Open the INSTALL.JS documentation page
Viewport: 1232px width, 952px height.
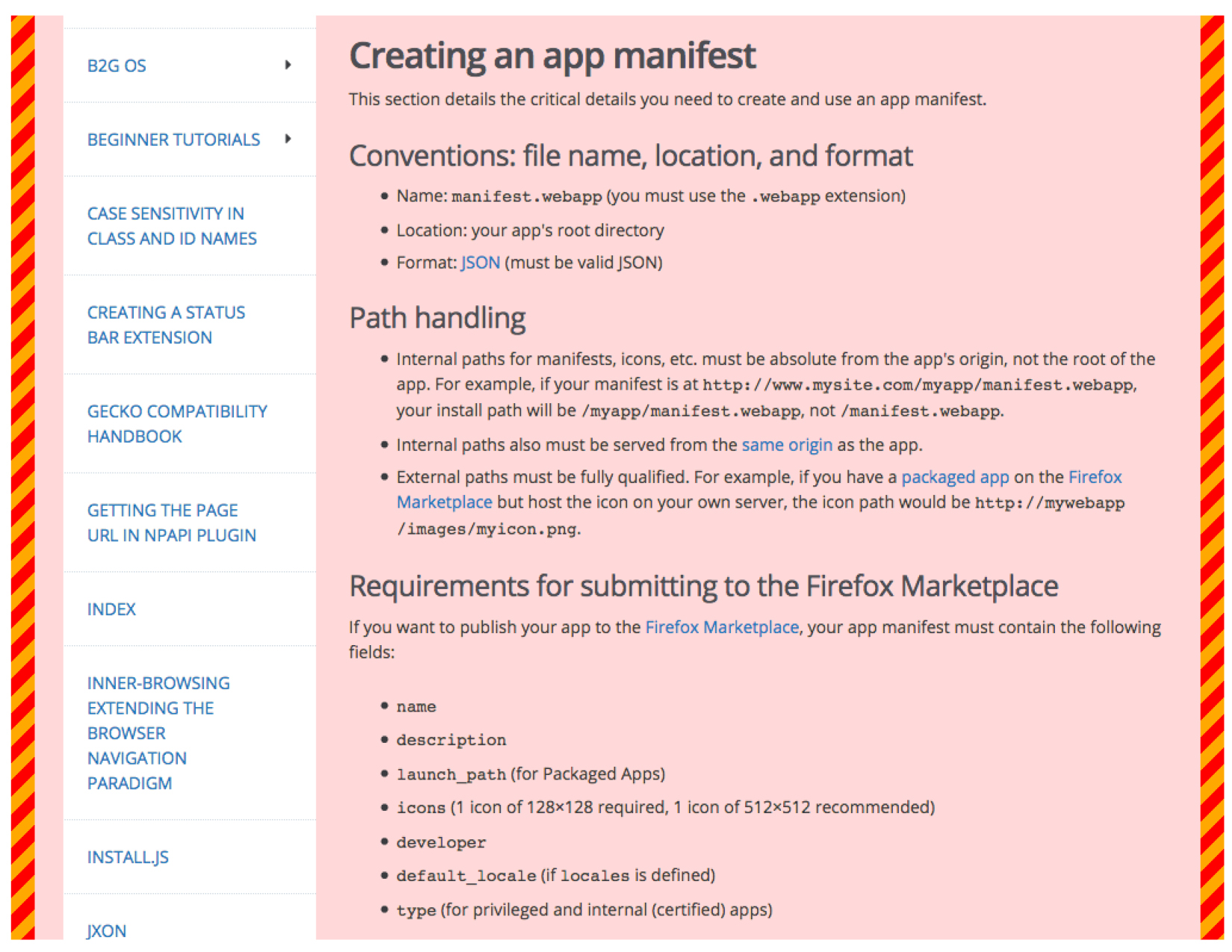pos(127,856)
